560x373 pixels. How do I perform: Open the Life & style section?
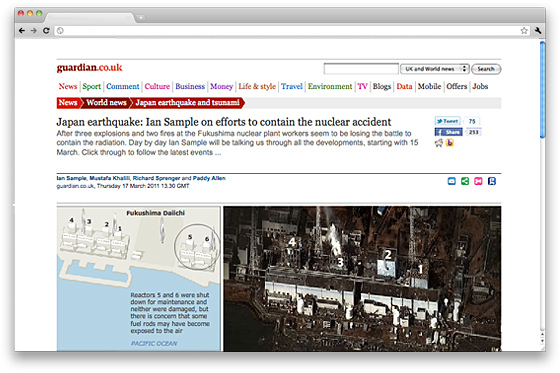(257, 86)
